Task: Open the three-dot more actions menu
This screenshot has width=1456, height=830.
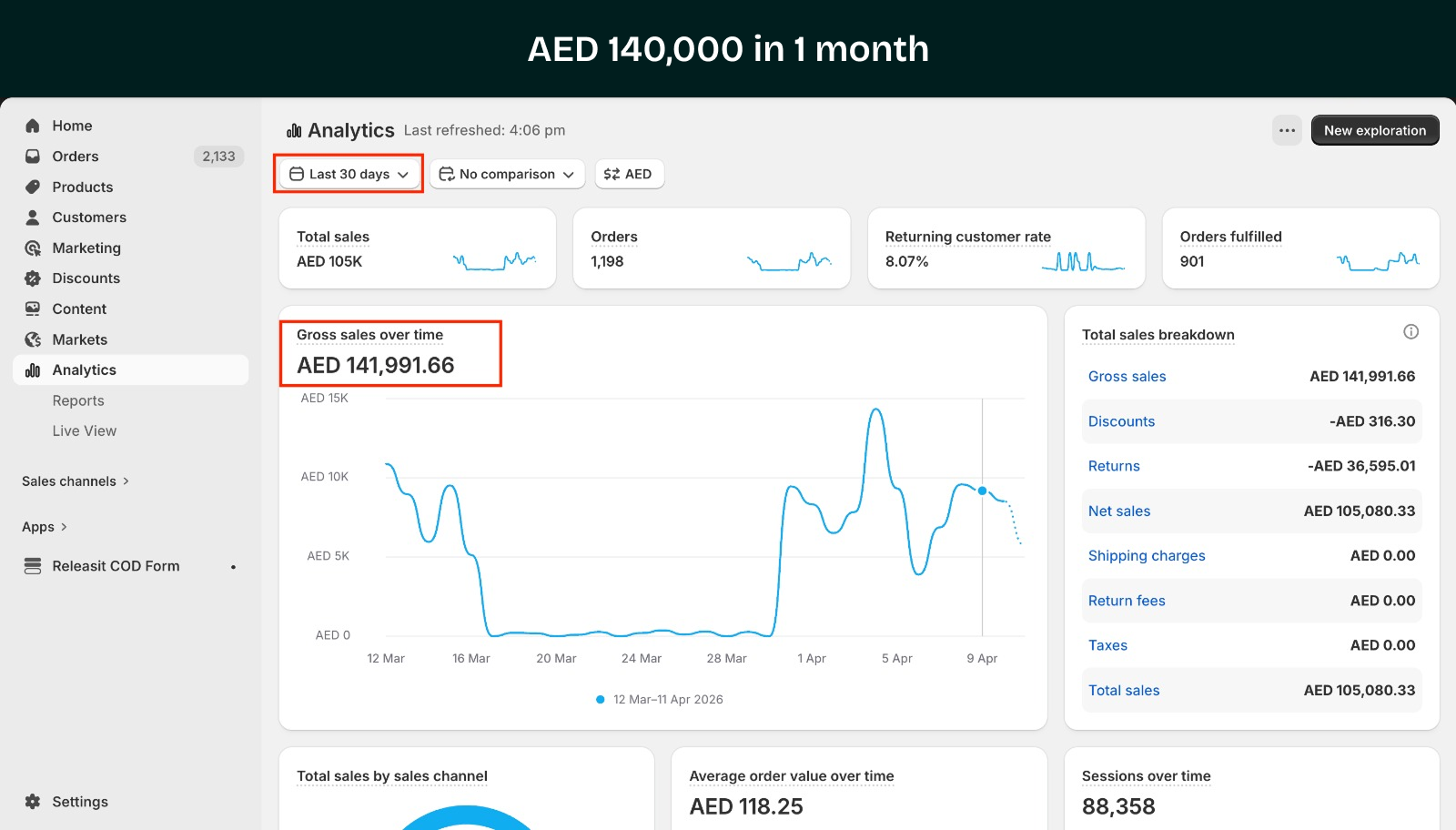Action: 1287,130
